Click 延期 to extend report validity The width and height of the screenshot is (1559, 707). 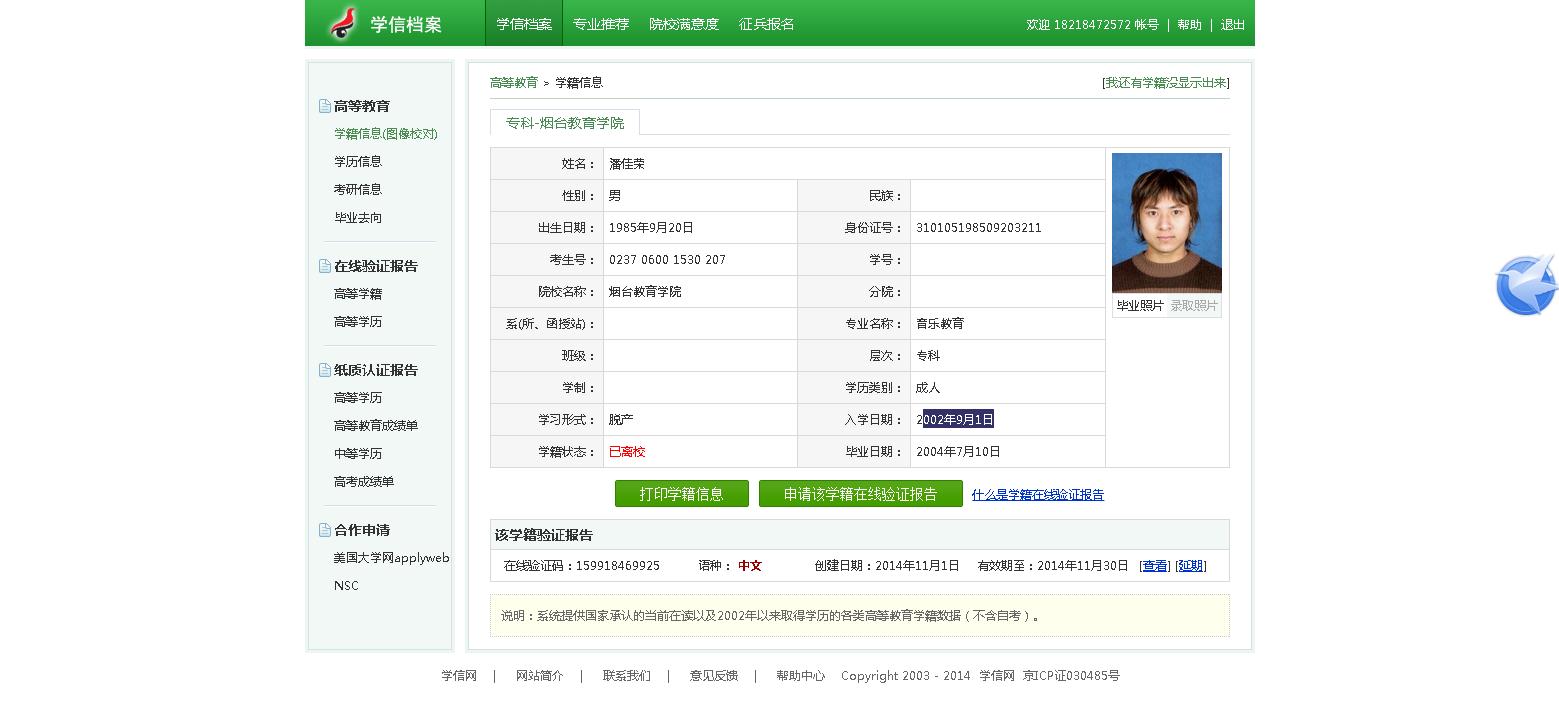[x=1190, y=566]
